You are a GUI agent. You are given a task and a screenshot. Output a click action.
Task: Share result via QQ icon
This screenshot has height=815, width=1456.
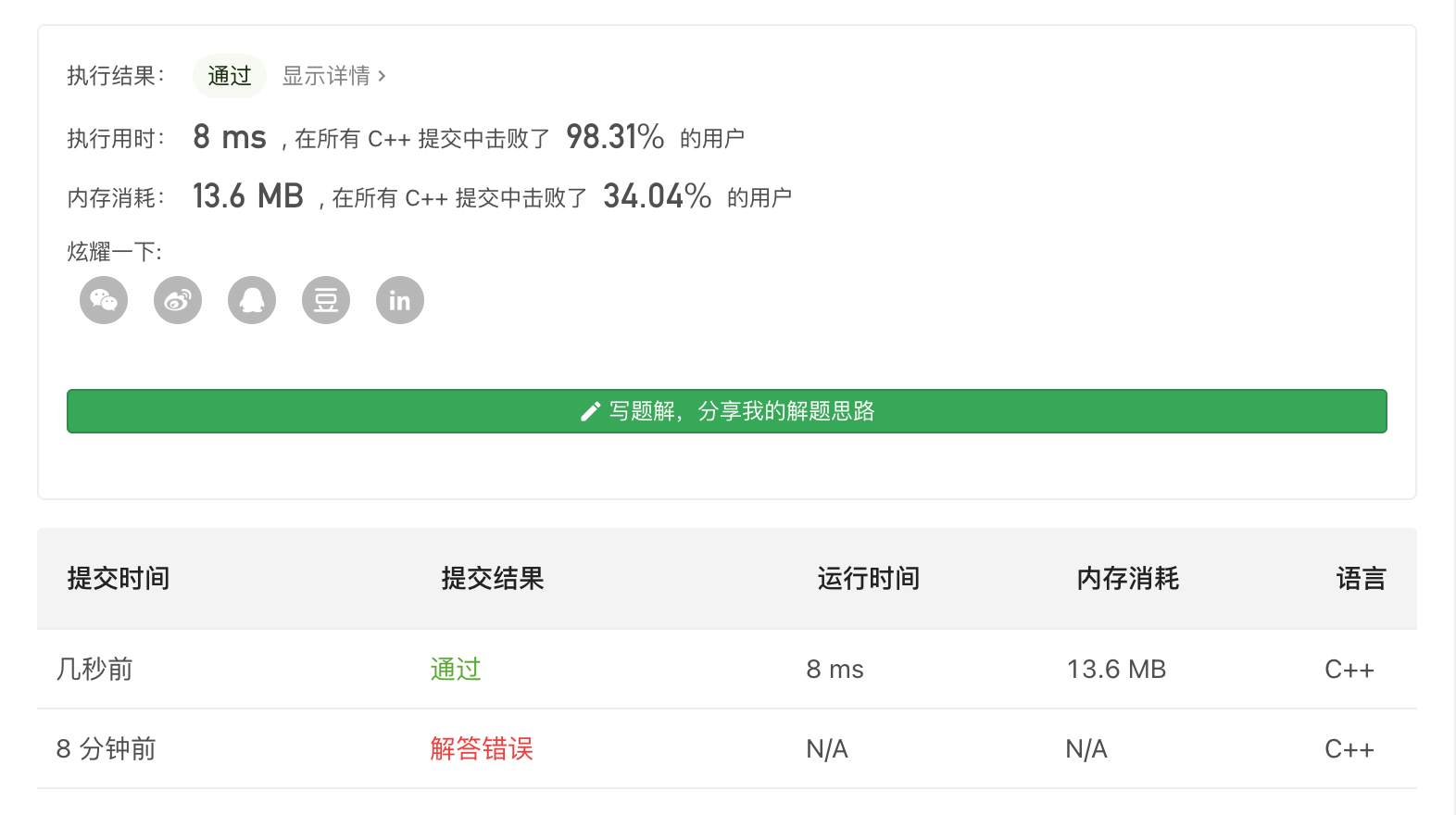click(251, 299)
